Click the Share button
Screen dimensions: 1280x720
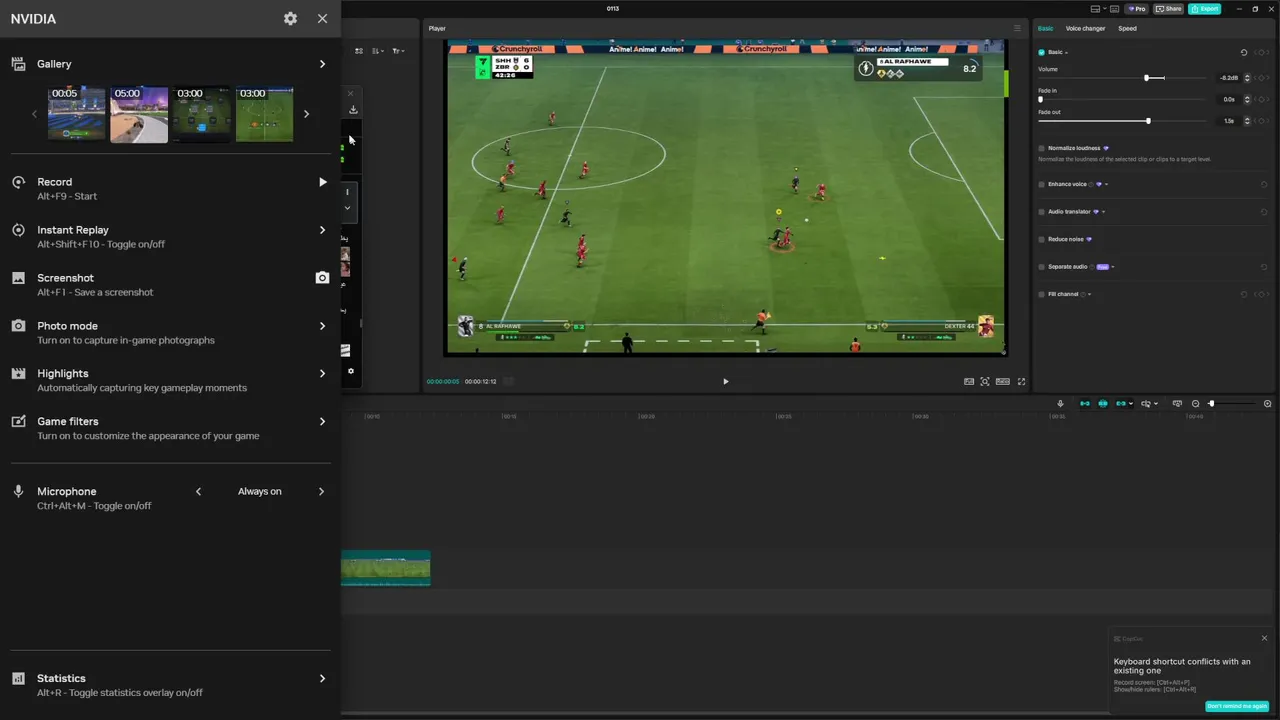(x=1169, y=9)
